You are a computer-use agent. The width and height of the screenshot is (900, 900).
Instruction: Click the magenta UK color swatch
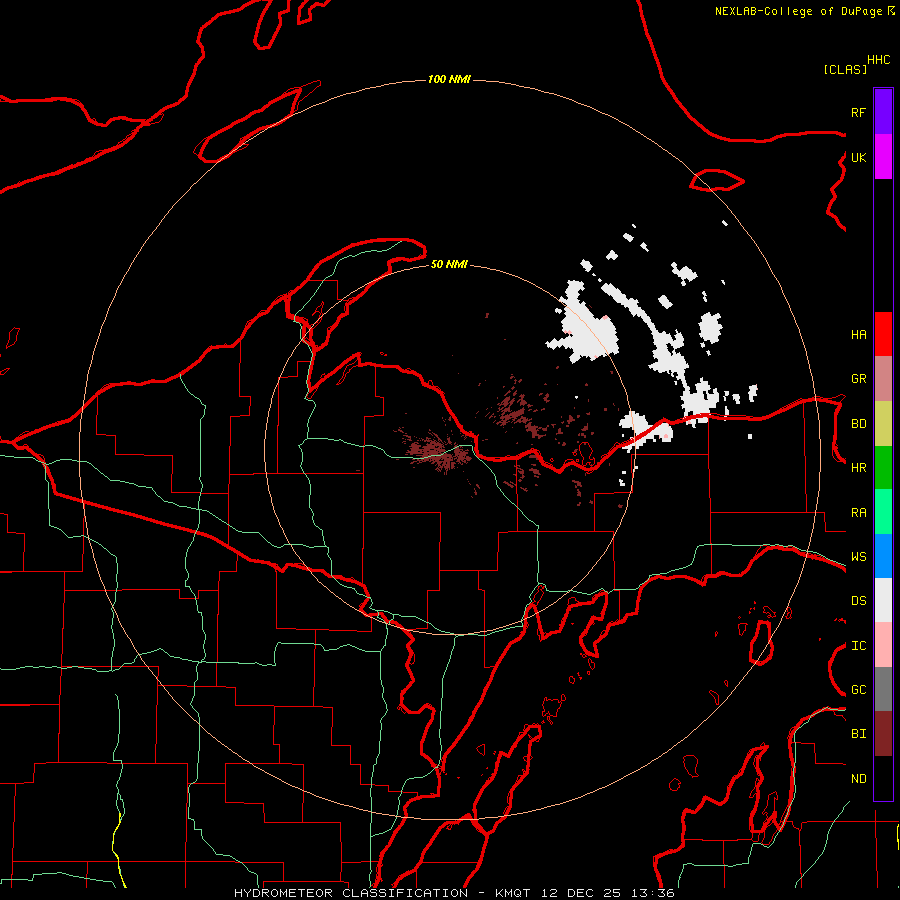coord(883,157)
